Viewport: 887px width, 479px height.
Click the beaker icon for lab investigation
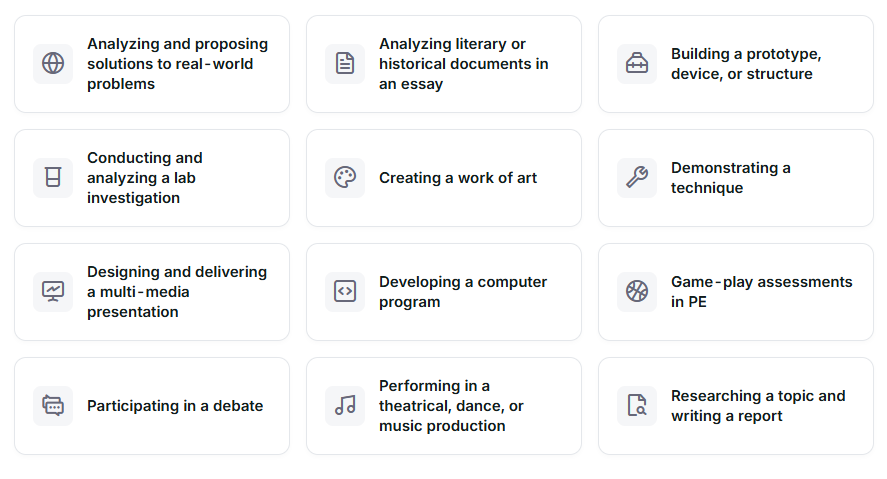coord(53,178)
